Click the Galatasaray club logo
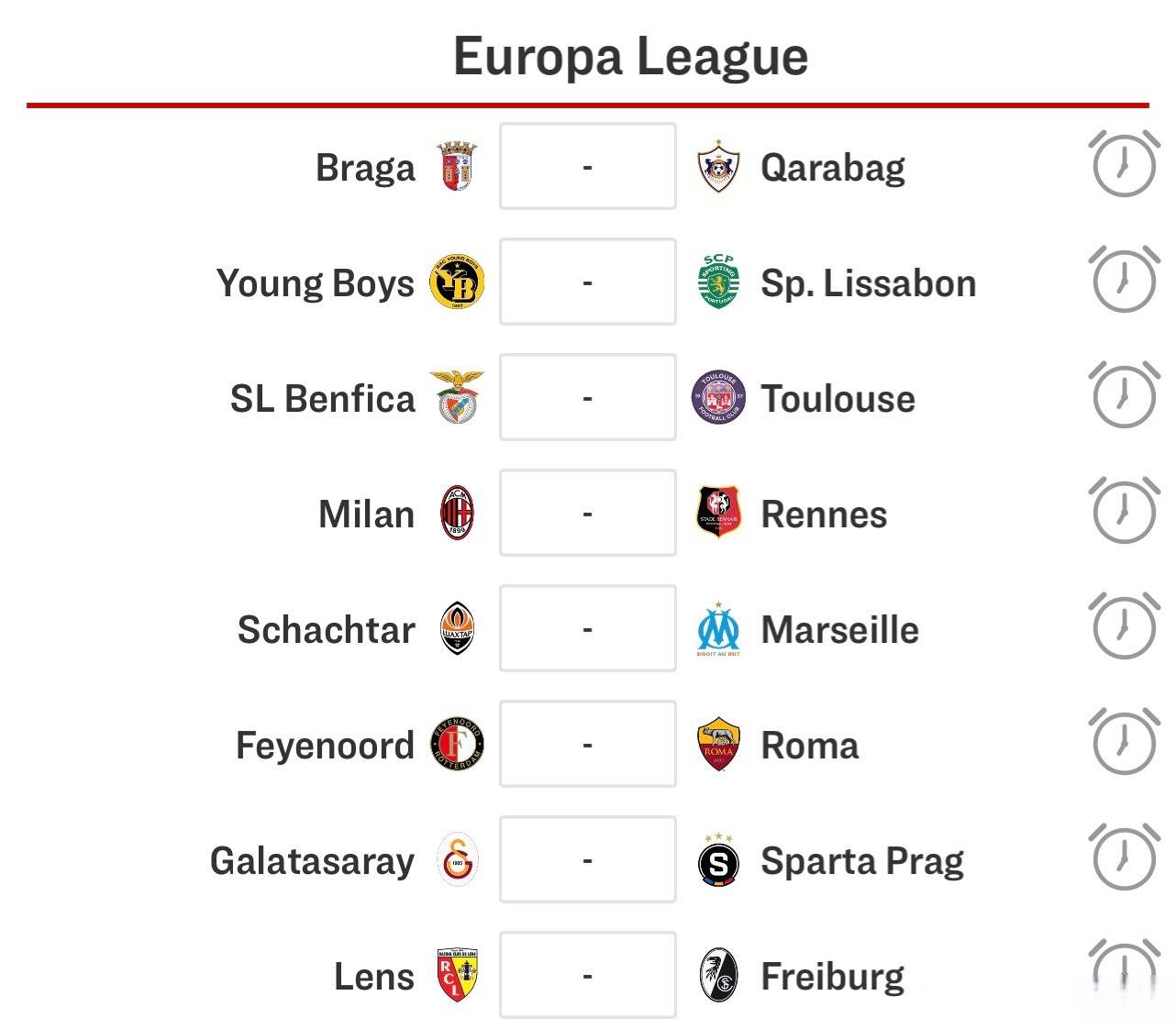Viewport: 1176px width, 1029px height. tap(457, 860)
